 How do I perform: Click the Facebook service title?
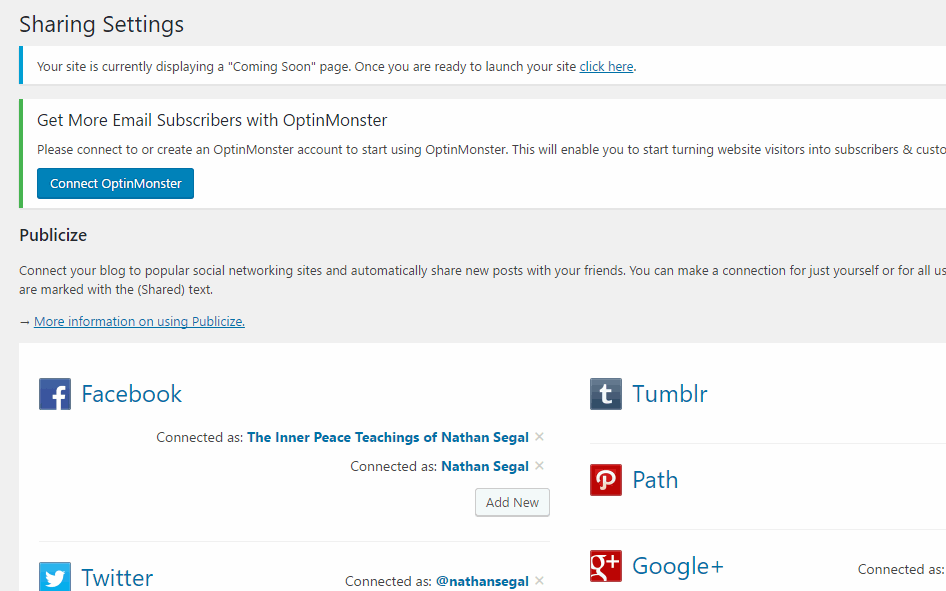[132, 394]
